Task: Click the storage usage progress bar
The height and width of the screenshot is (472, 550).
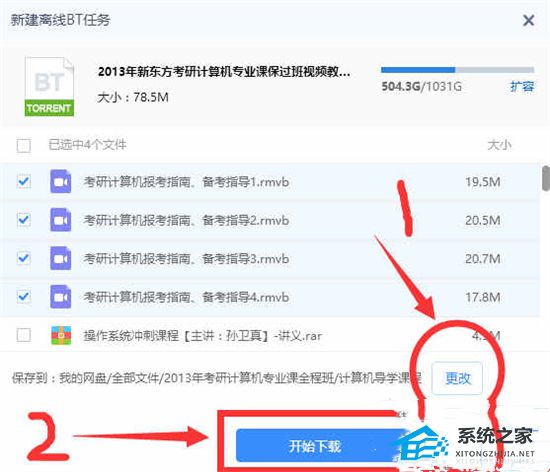Action: coord(457,70)
